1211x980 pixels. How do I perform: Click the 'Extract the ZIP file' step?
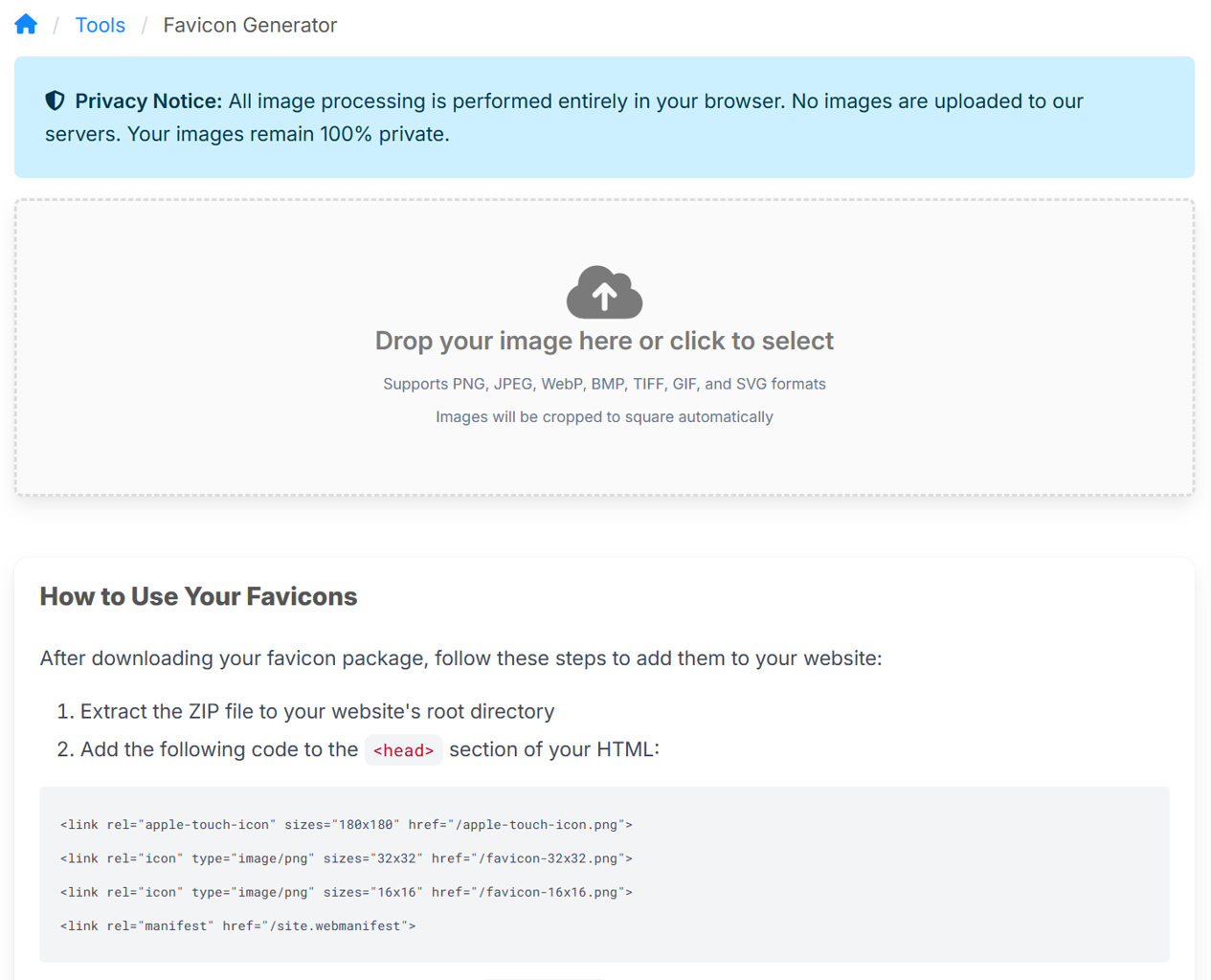[x=317, y=711]
